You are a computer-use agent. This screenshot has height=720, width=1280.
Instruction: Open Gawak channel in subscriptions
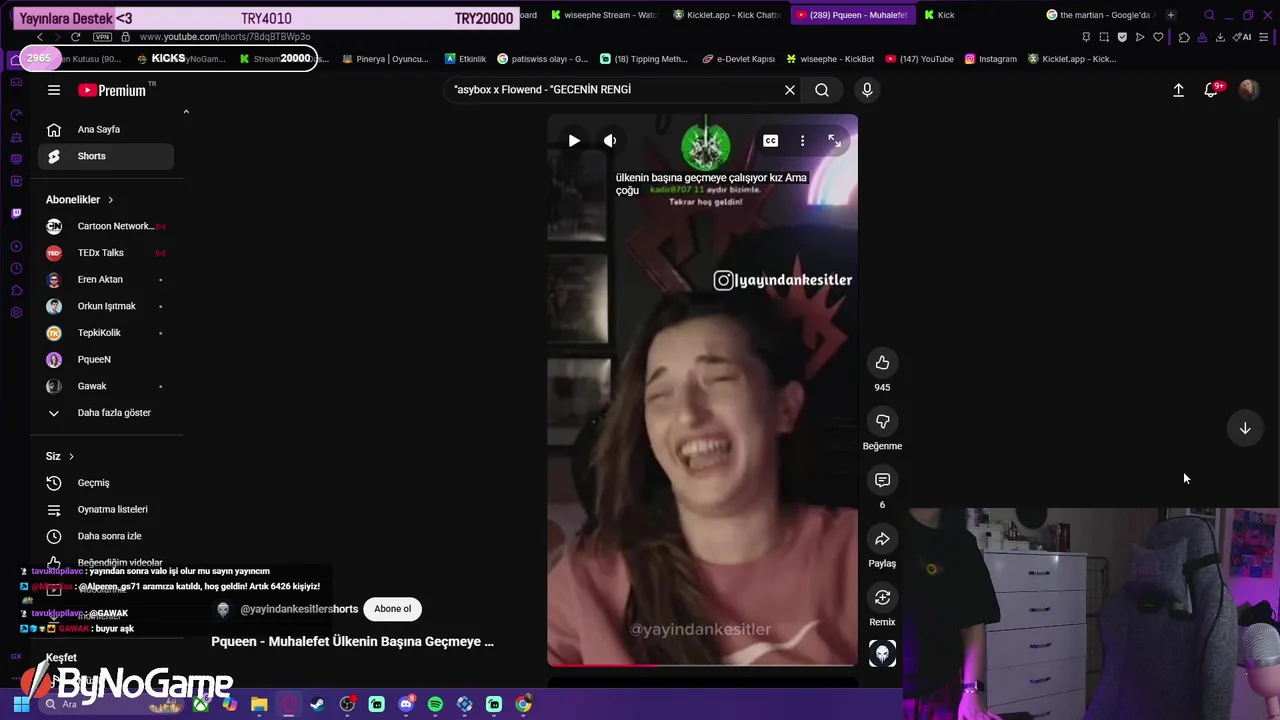106,386
